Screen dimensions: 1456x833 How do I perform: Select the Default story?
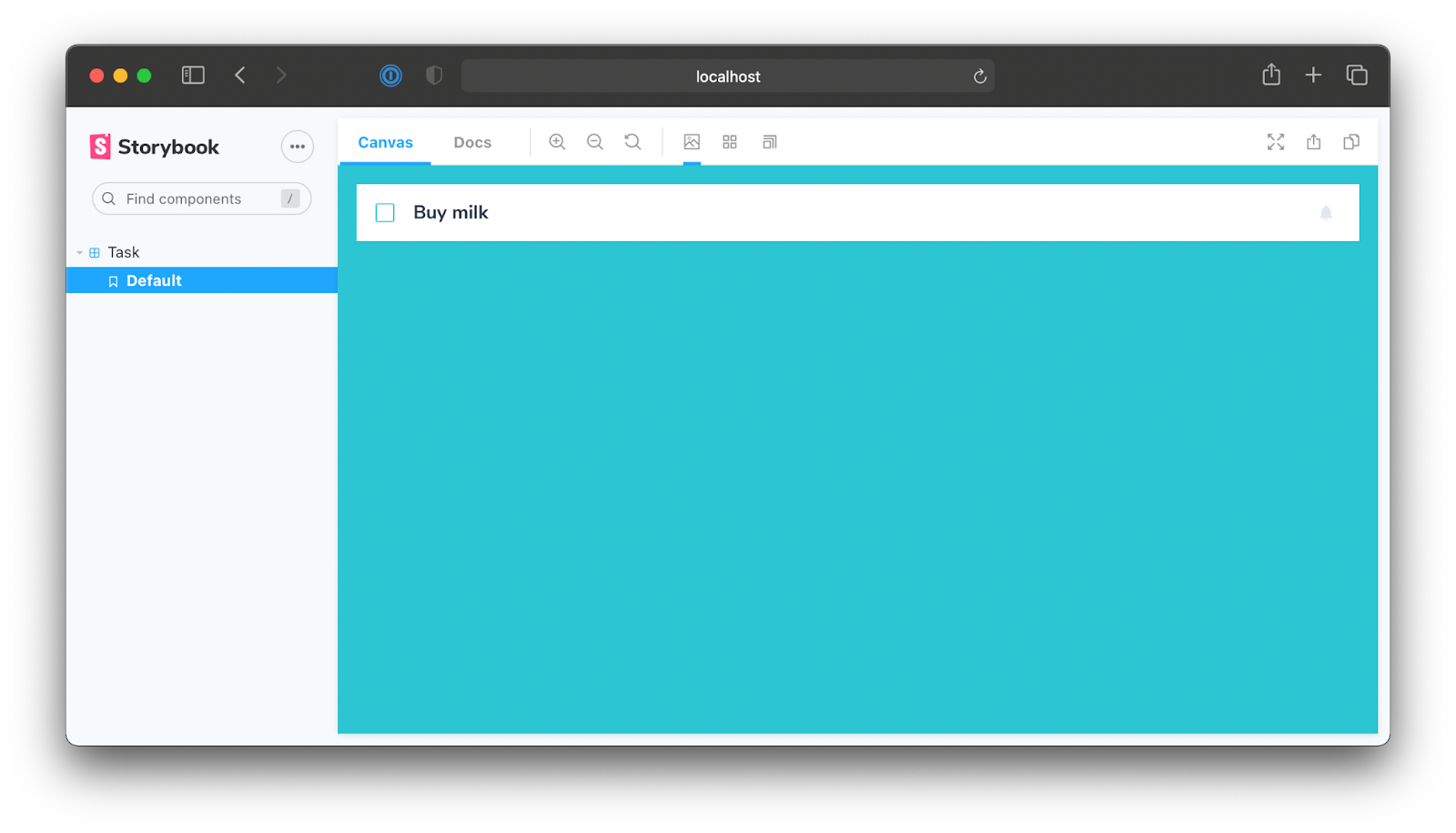click(154, 280)
